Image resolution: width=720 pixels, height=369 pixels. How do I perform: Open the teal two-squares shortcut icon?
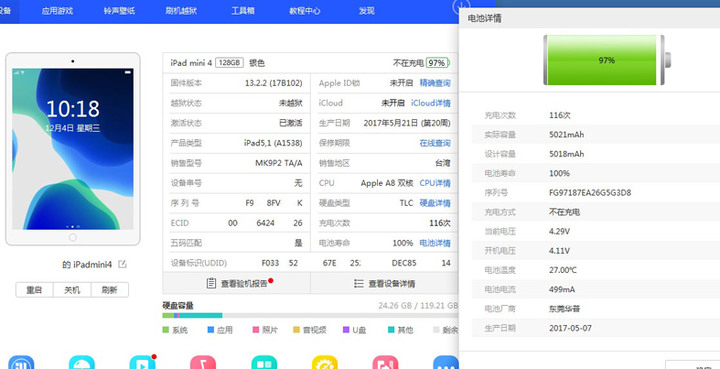pyautogui.click(x=264, y=363)
